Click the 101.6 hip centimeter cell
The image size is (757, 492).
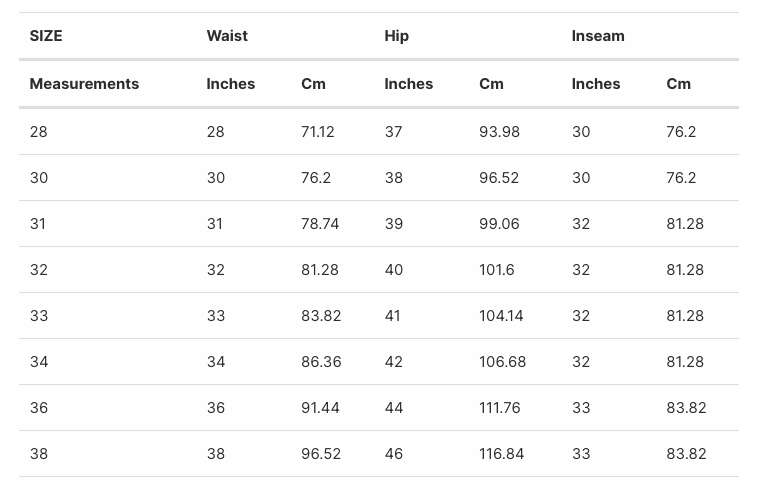point(497,270)
